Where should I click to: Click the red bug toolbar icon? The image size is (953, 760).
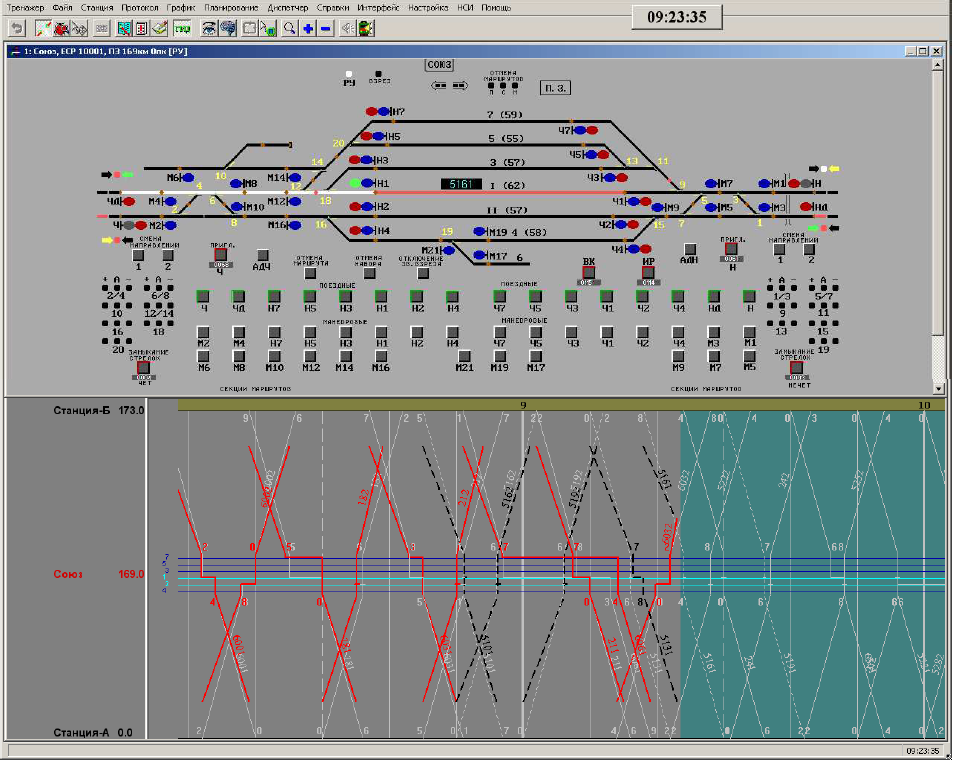coord(61,28)
